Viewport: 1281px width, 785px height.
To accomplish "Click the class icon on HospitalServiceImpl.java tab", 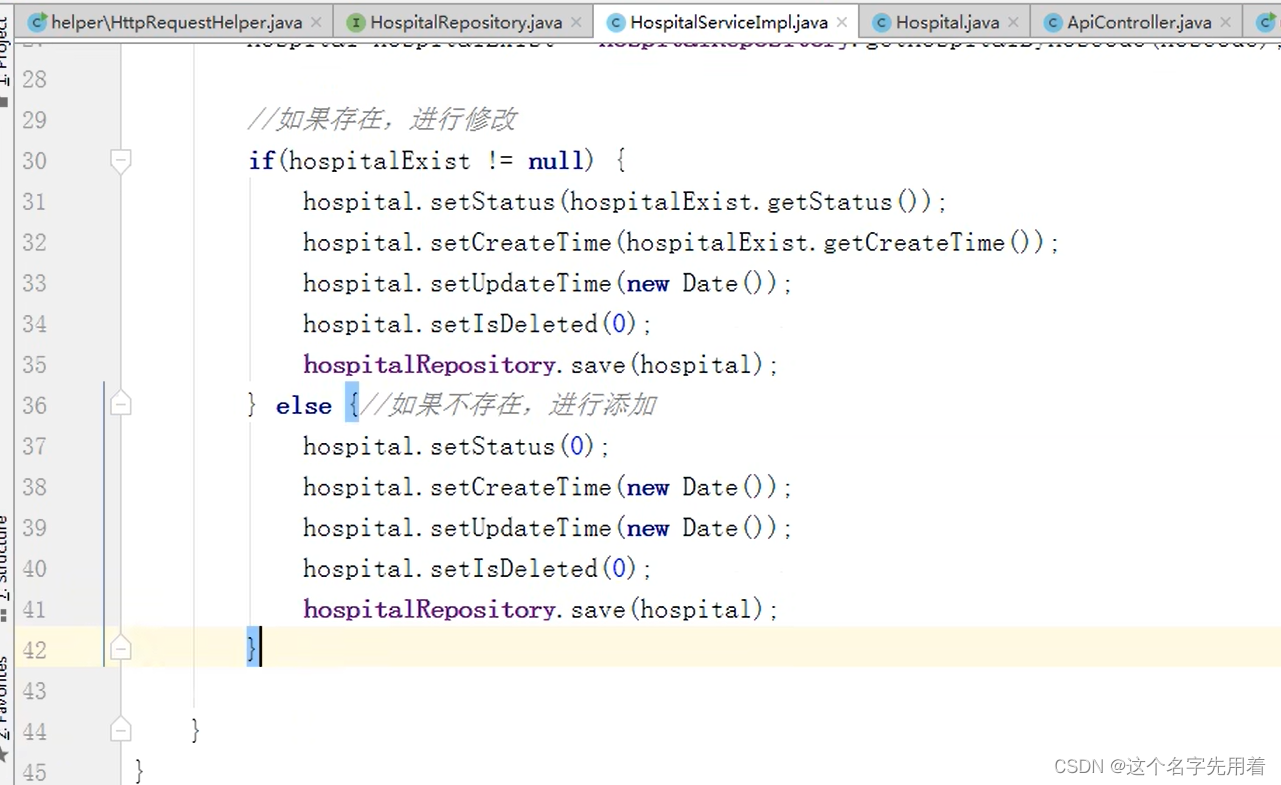I will click(616, 22).
